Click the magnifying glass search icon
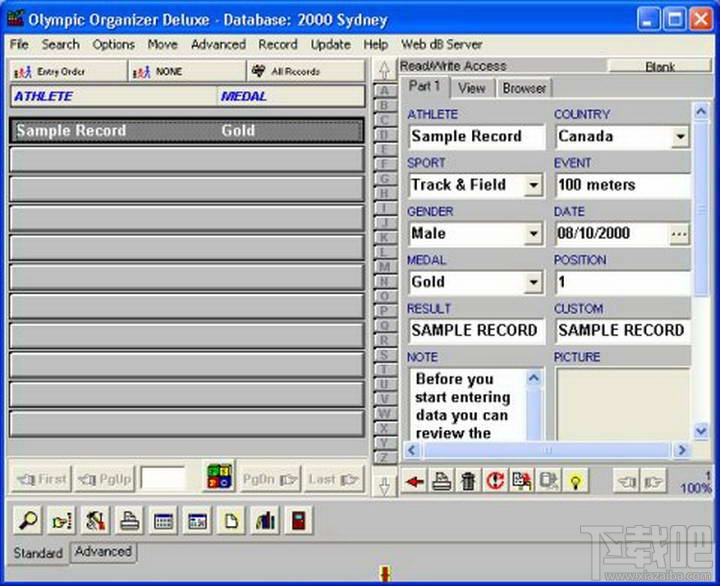Viewport: 720px width, 586px height. [28, 520]
